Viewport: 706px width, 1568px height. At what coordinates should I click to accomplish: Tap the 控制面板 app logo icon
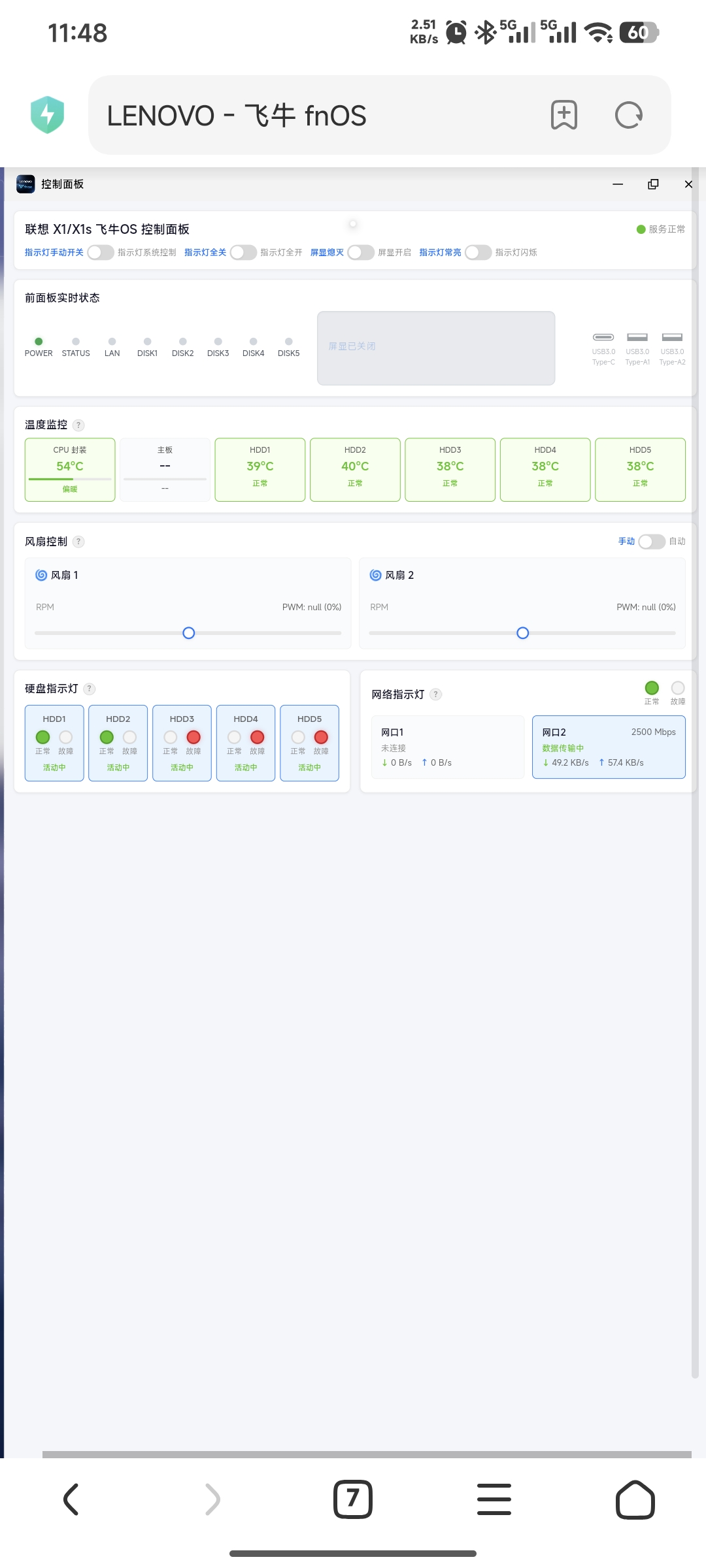(x=25, y=184)
